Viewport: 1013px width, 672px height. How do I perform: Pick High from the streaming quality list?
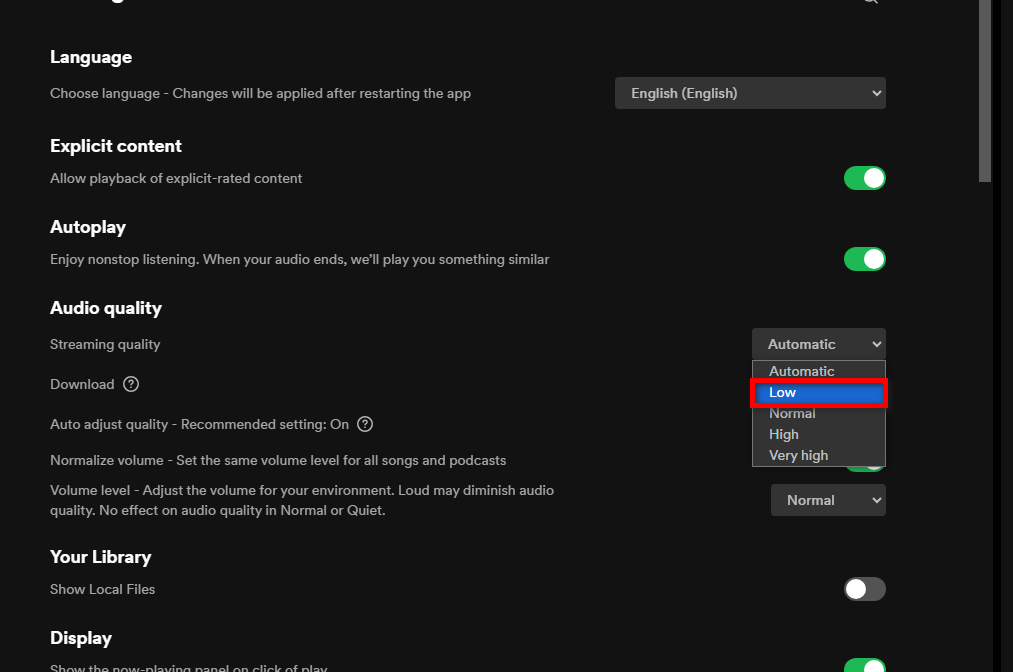[x=784, y=435]
